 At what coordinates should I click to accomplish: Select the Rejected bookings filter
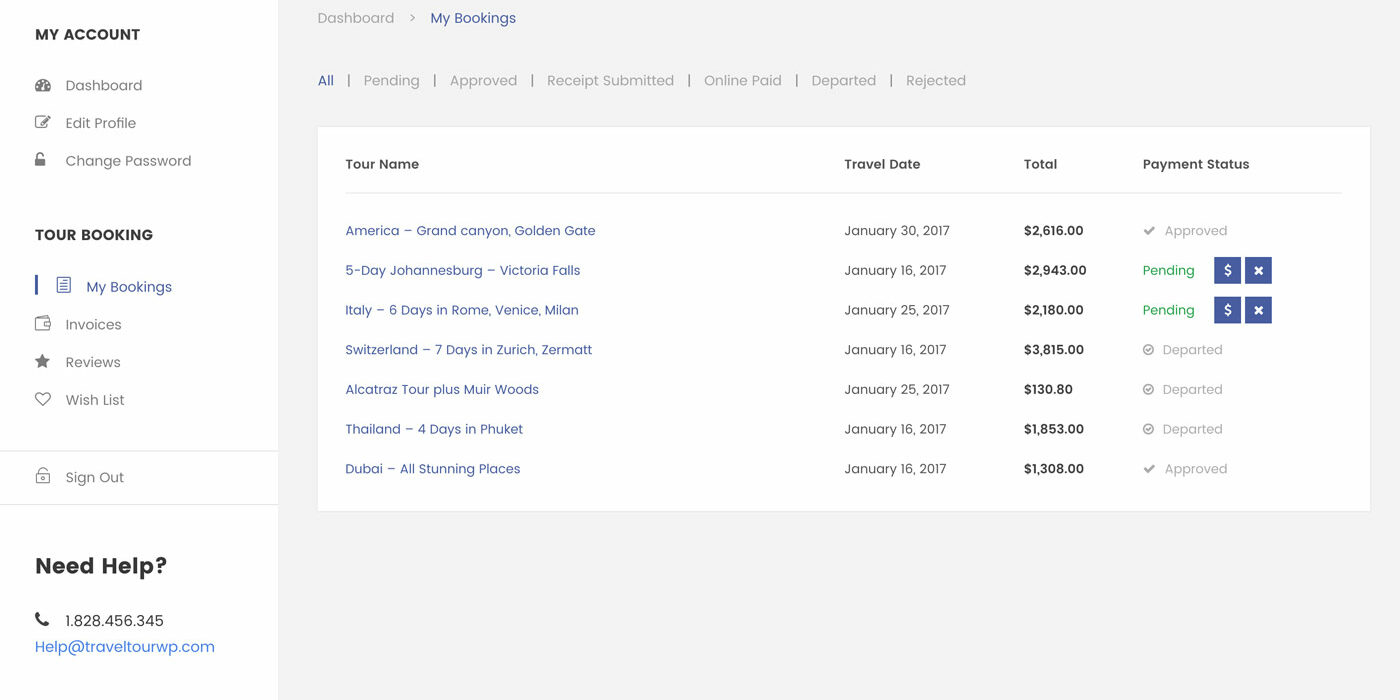[935, 81]
